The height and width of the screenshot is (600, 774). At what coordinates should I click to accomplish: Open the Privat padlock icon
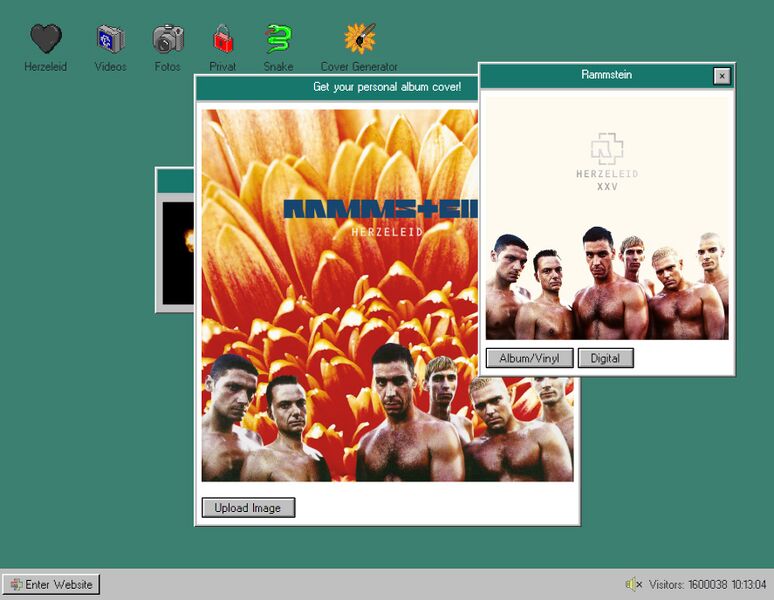(x=223, y=40)
